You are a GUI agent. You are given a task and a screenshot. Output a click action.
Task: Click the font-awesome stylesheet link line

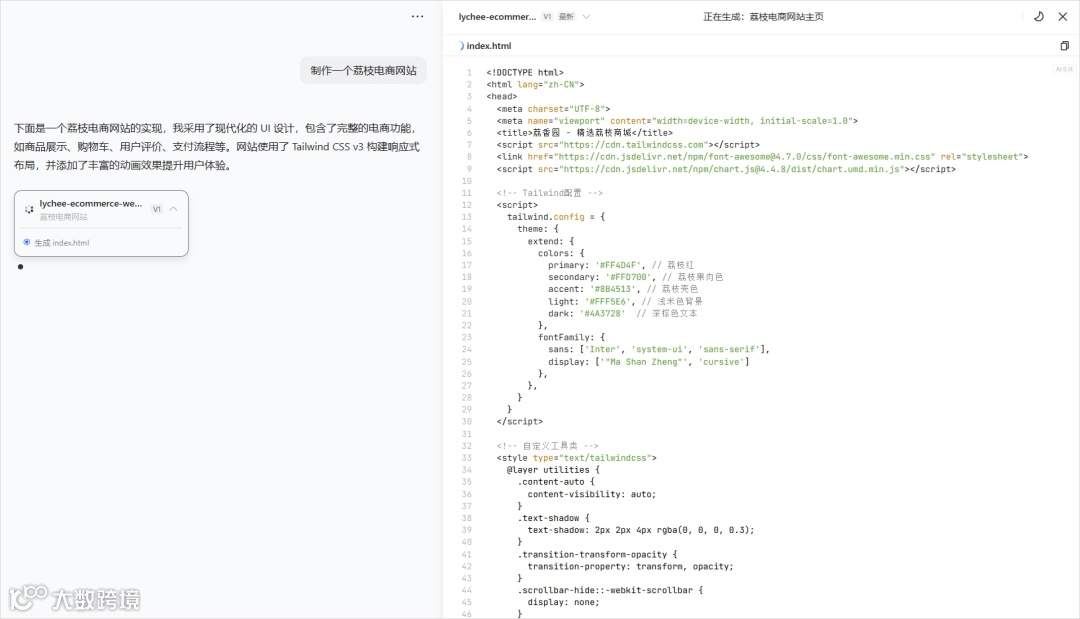click(x=762, y=157)
